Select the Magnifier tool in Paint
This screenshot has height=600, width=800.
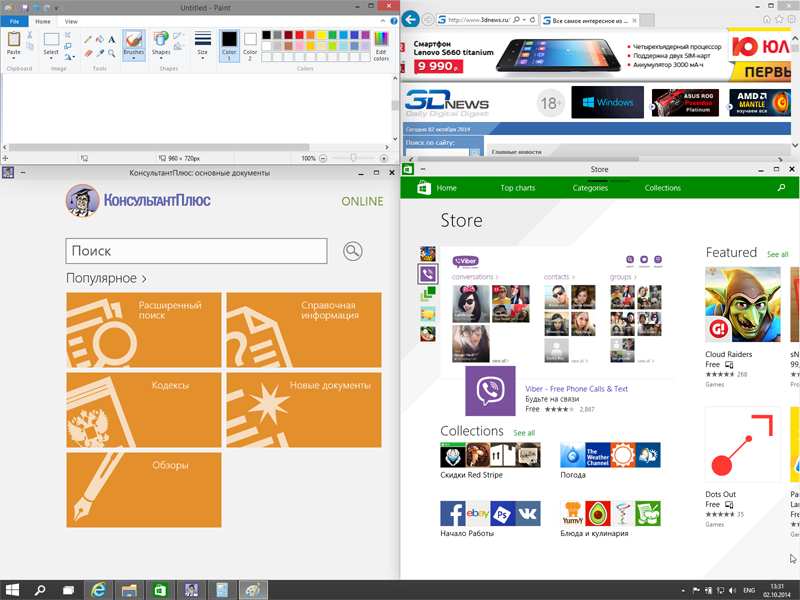[x=112, y=53]
